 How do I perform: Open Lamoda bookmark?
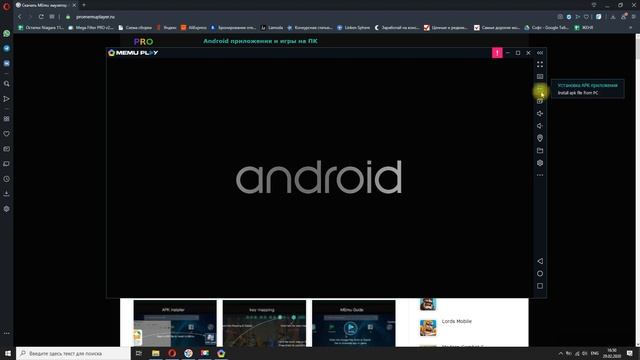[272, 28]
